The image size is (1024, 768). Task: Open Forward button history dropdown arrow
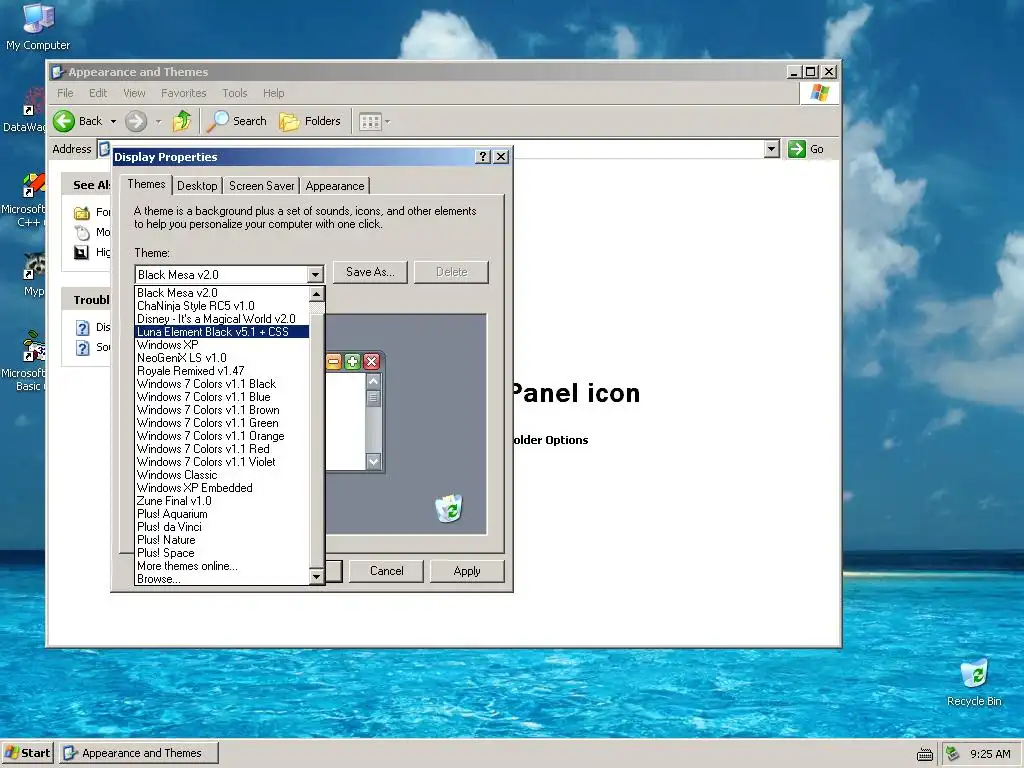158,121
